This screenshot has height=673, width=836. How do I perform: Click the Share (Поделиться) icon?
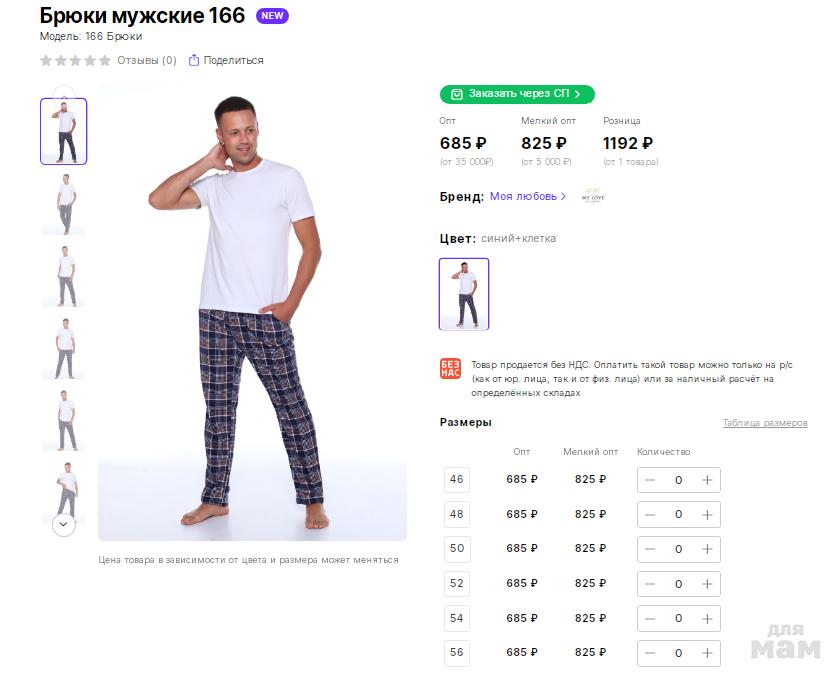(x=194, y=60)
